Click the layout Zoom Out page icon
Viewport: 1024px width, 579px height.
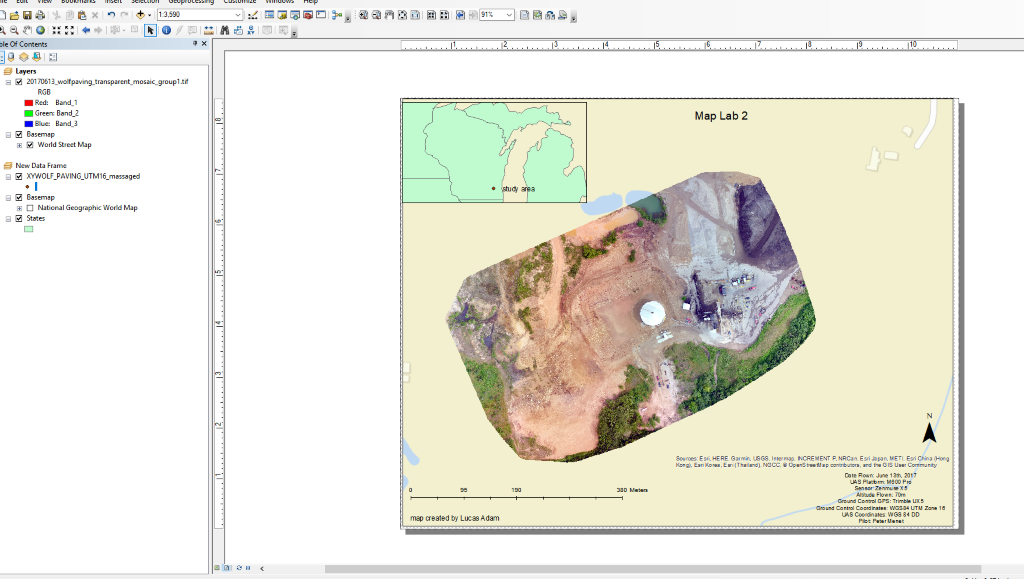click(376, 15)
